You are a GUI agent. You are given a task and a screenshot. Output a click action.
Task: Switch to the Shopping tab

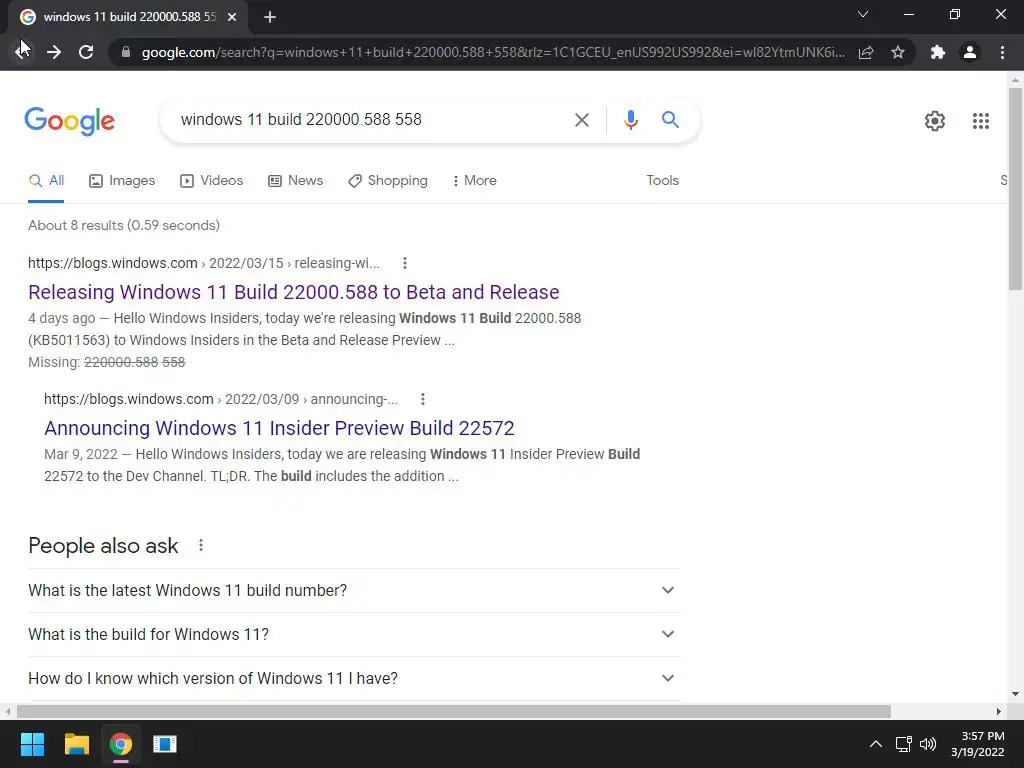coord(388,181)
